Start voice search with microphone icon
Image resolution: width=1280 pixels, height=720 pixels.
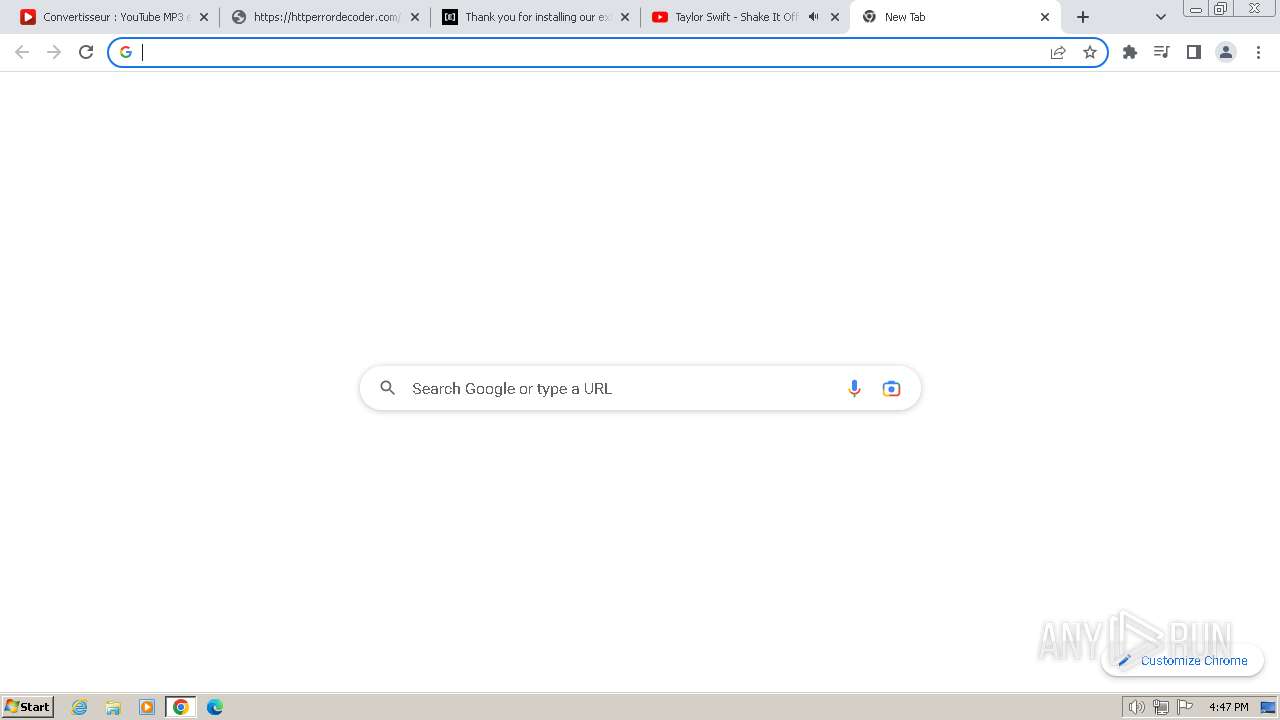click(x=854, y=388)
